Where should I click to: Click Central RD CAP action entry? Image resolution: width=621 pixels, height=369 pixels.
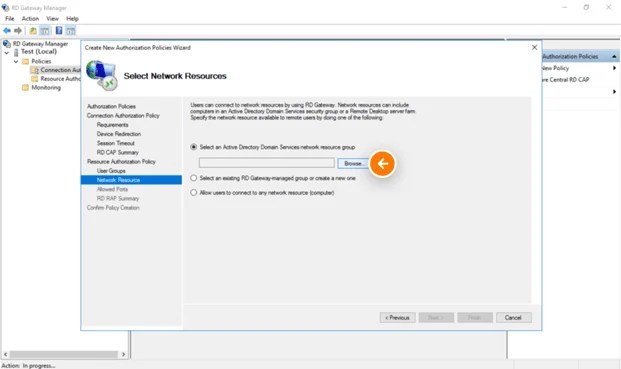coord(566,80)
